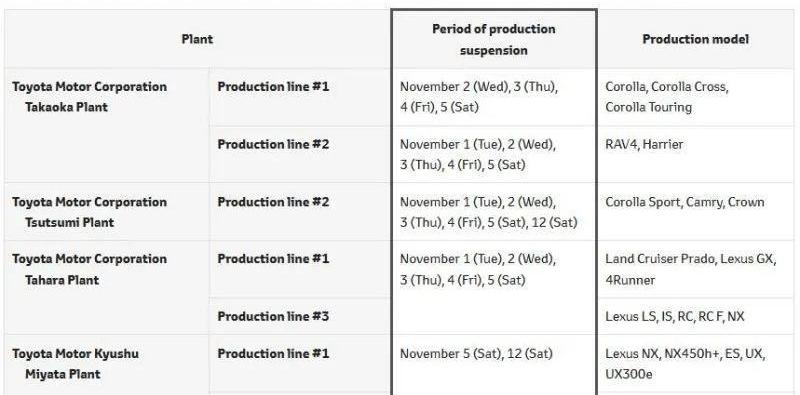The image size is (800, 395).
Task: Click the RAV4, Harrier model cell
Action: pyautogui.click(x=695, y=154)
